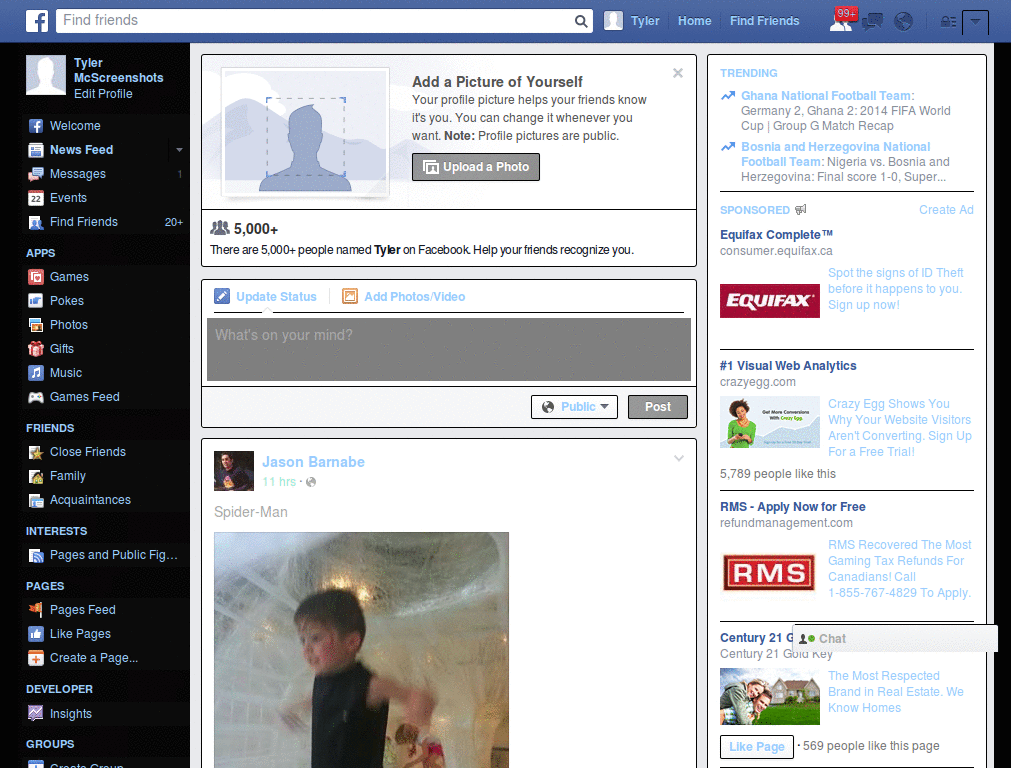The image size is (1024, 768).
Task: Click Jason Barnabe's avatar thumbnail
Action: 234,471
